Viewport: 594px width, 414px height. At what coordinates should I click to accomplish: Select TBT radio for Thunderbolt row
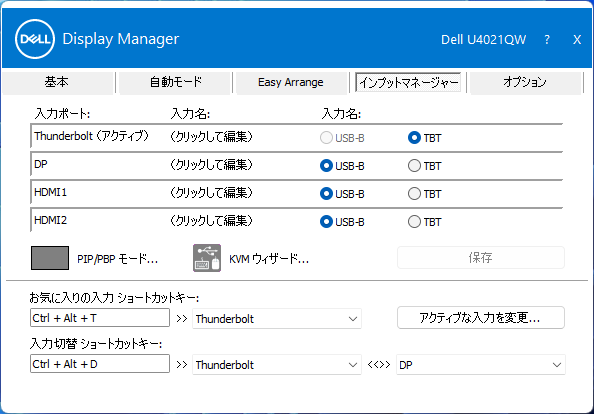pos(414,137)
